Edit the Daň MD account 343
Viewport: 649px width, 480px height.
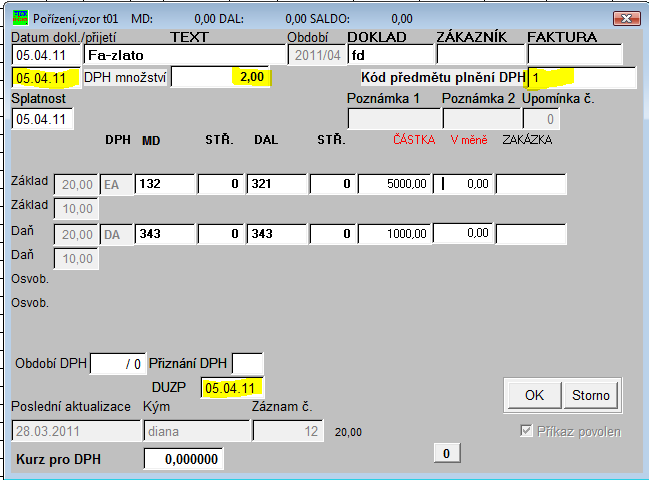pyautogui.click(x=165, y=234)
